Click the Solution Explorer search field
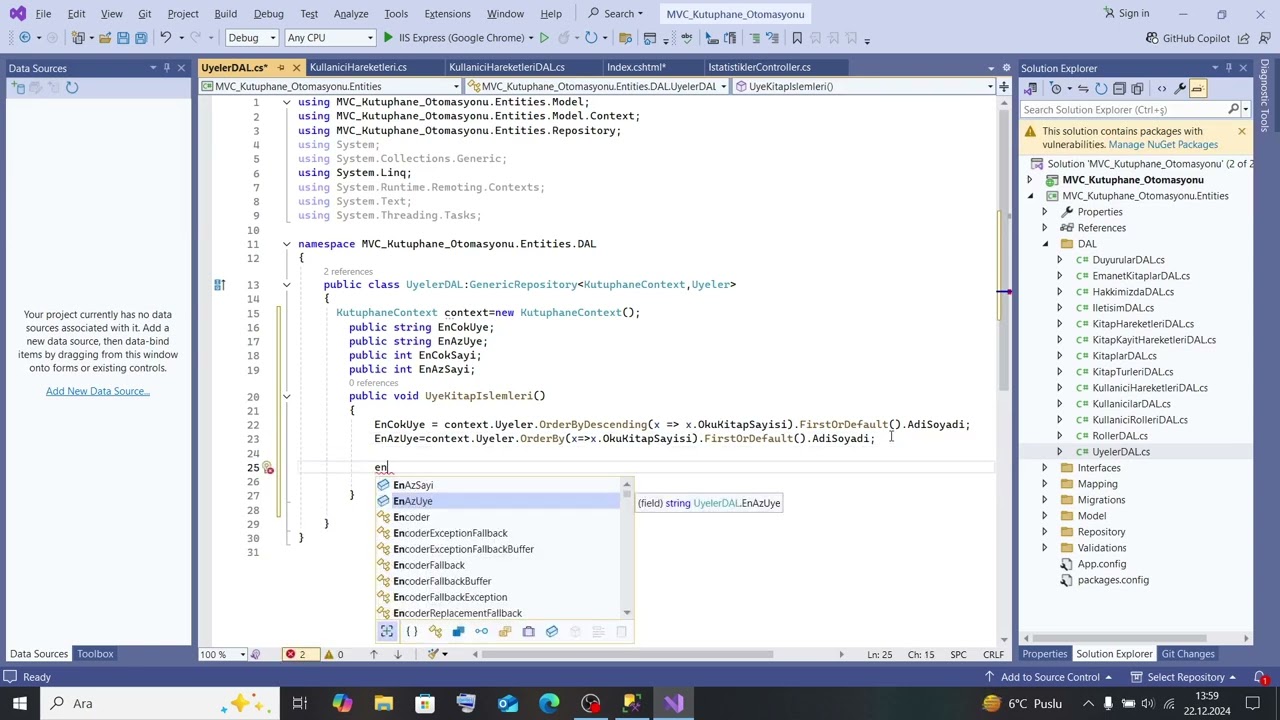1280x720 pixels. tap(1124, 110)
